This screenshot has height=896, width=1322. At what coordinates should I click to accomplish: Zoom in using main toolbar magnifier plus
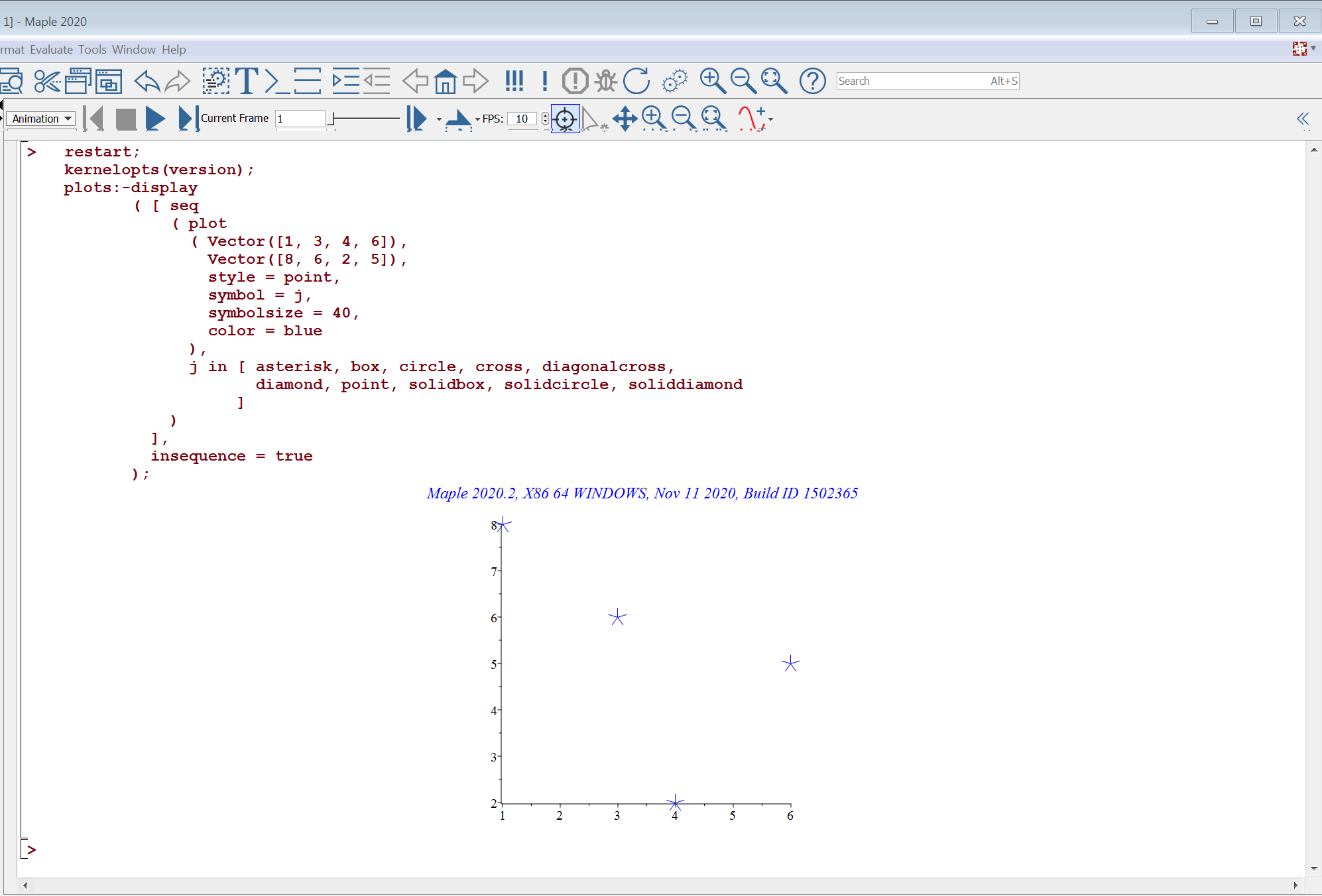[713, 81]
